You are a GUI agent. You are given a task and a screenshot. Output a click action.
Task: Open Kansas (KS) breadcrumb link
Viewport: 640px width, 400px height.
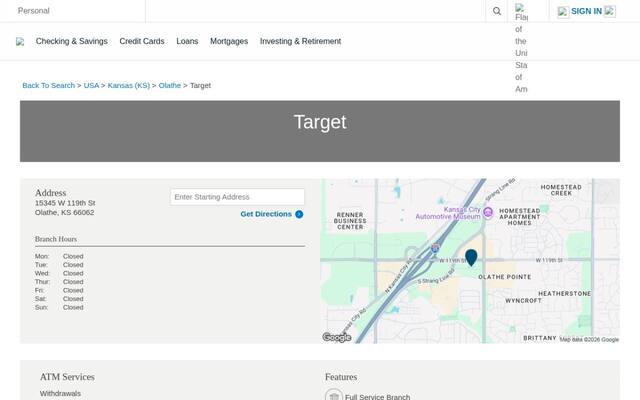click(129, 85)
